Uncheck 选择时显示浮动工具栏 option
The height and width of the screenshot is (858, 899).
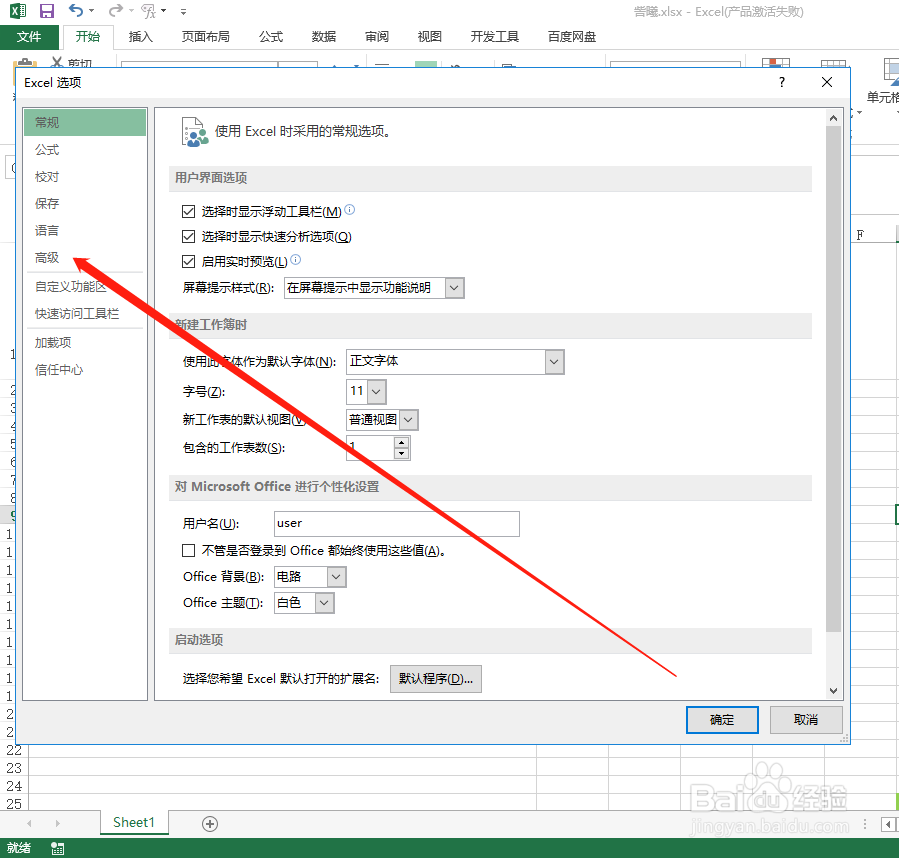[x=187, y=211]
